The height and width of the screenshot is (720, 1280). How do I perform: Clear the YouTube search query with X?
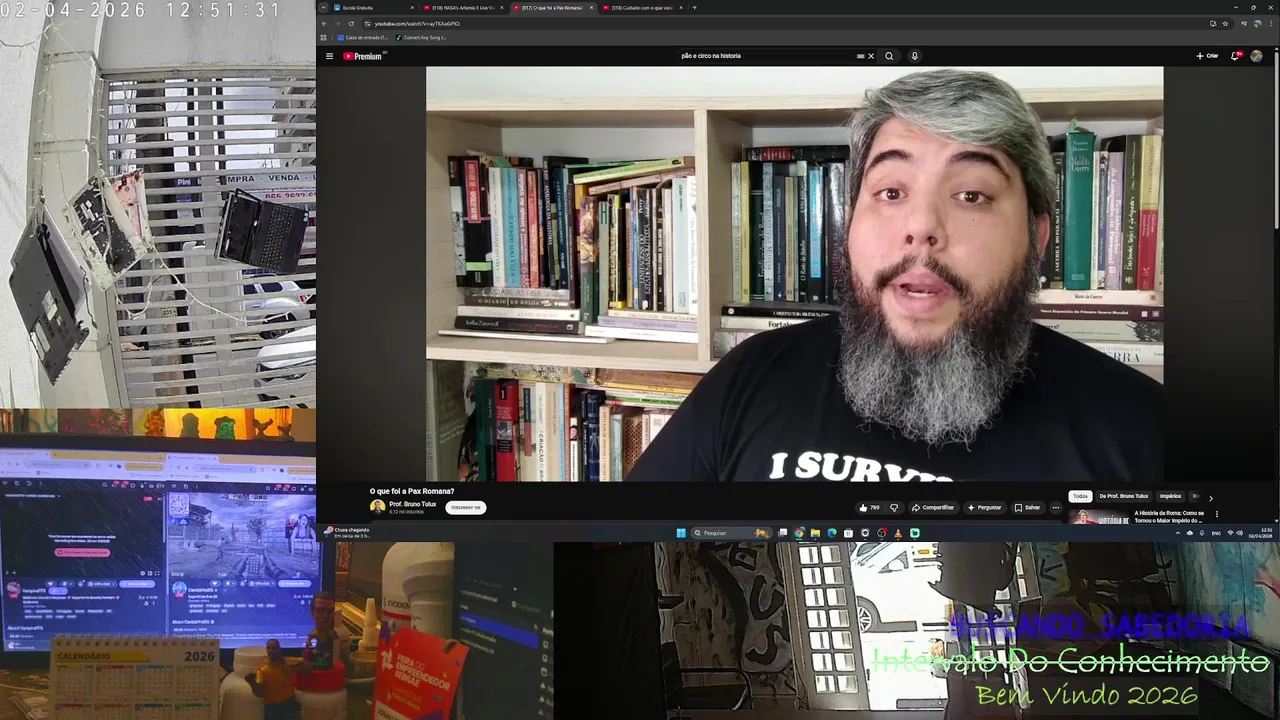pos(870,56)
